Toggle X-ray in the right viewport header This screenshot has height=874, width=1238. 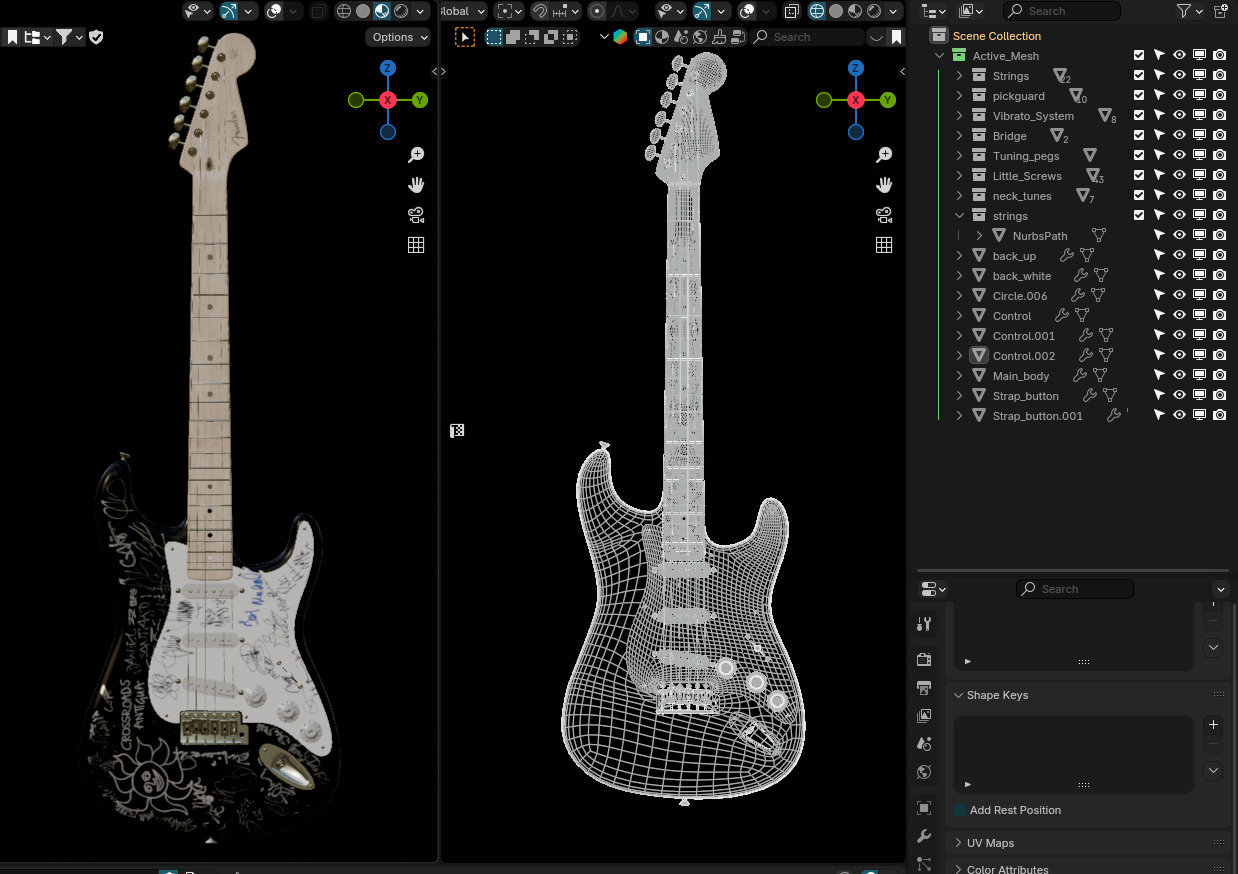791,11
